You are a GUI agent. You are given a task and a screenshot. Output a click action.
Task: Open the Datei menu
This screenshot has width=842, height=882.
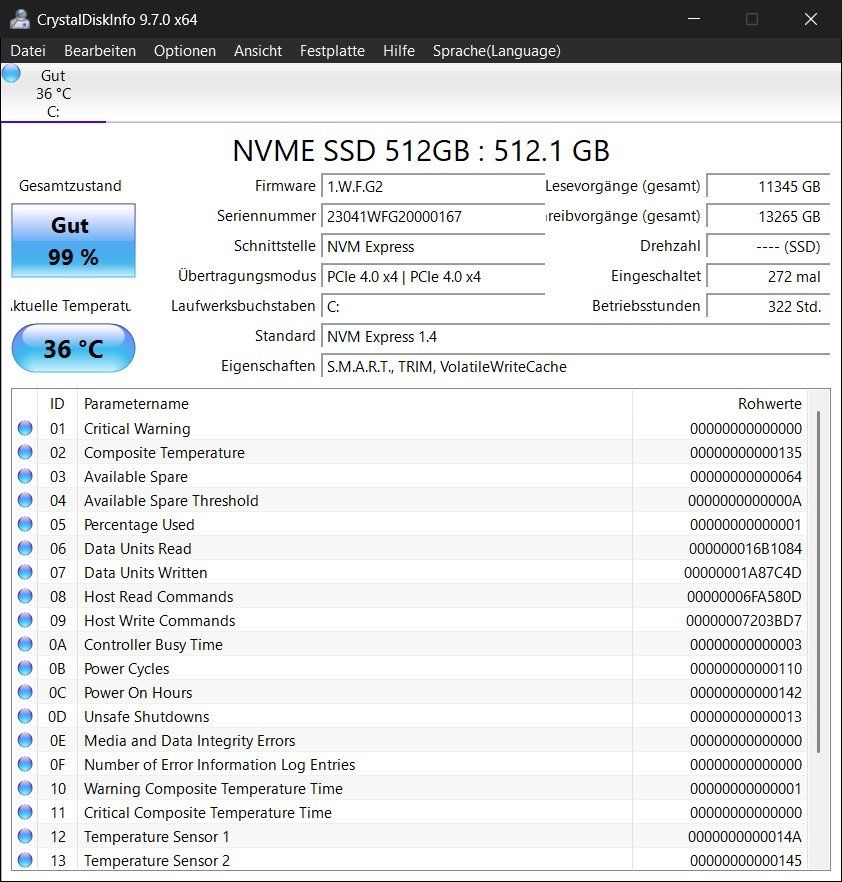[x=28, y=51]
